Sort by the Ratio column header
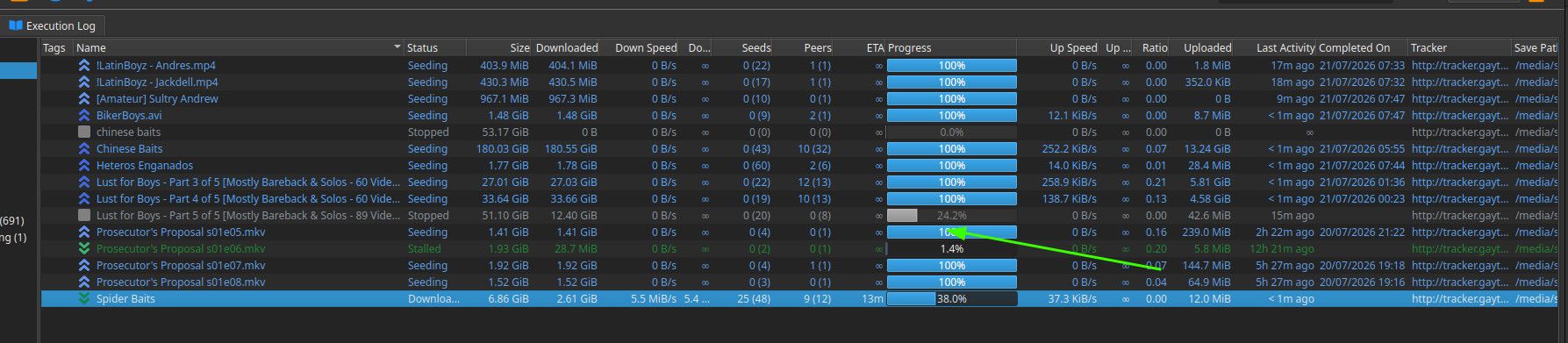The width and height of the screenshot is (1568, 343). [x=1155, y=47]
